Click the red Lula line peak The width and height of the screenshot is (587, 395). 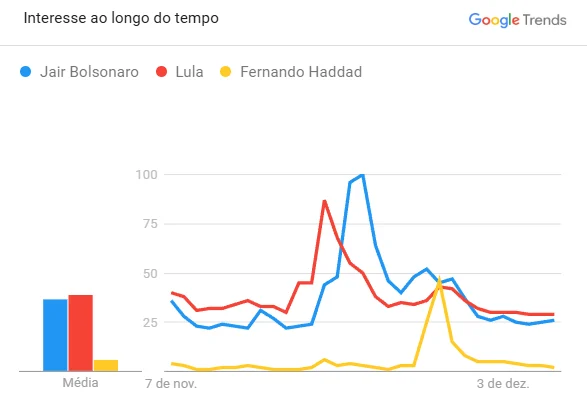[325, 201]
